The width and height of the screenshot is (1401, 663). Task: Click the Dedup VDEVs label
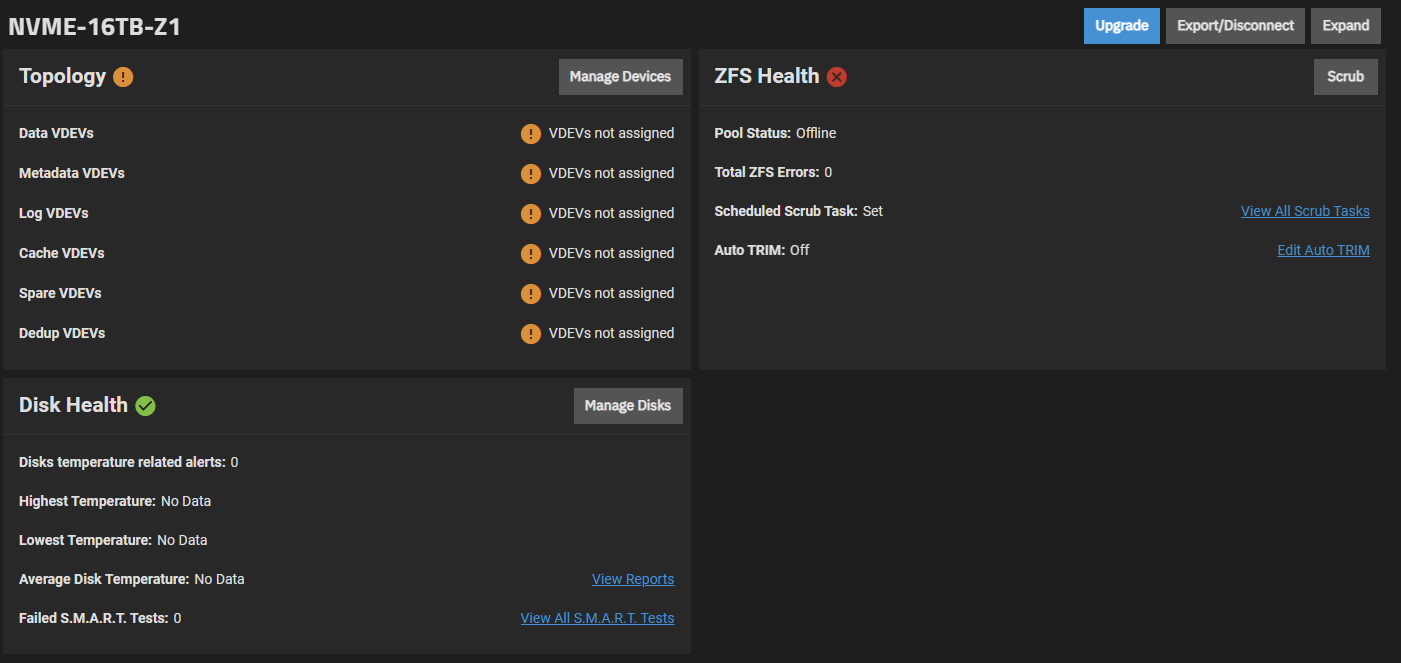[x=62, y=333]
